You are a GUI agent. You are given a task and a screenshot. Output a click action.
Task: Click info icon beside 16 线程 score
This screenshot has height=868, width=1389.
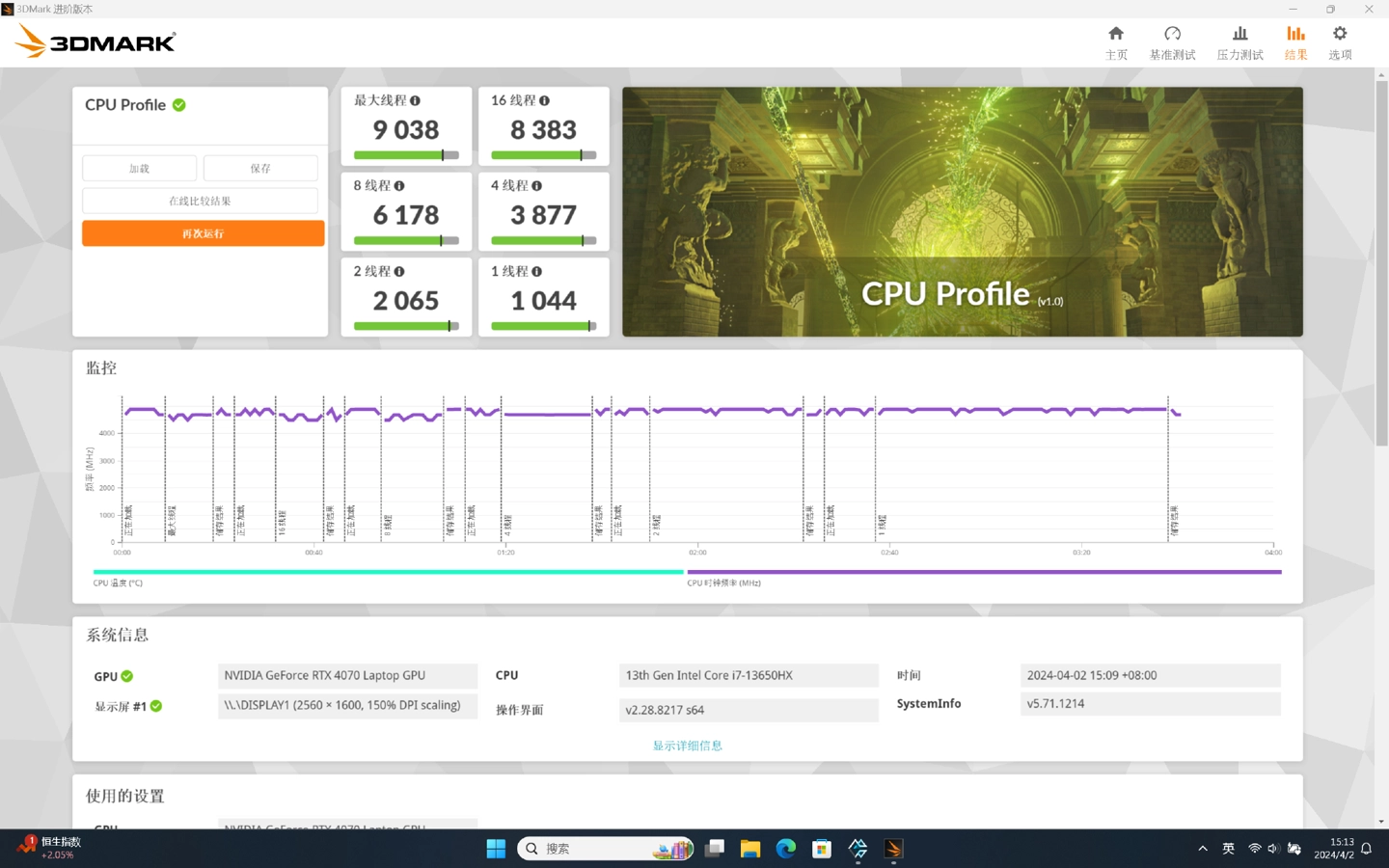pyautogui.click(x=544, y=100)
